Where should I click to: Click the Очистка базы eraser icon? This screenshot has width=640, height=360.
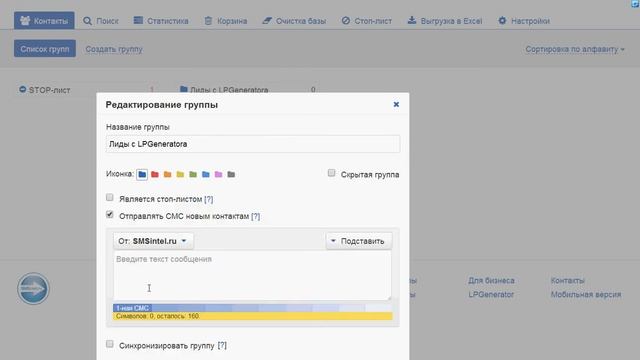pos(267,20)
